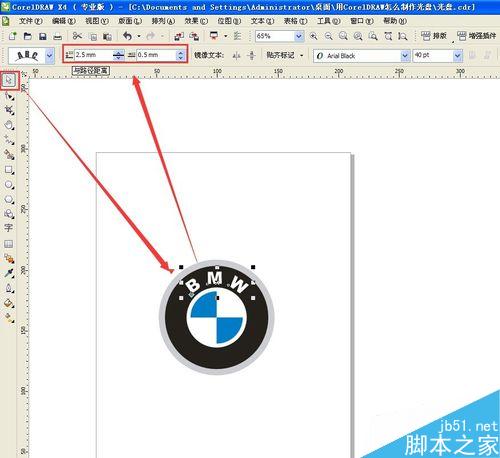This screenshot has width=500, height=458.
Task: Click the 增强插件 toolbar button
Action: click(477, 36)
